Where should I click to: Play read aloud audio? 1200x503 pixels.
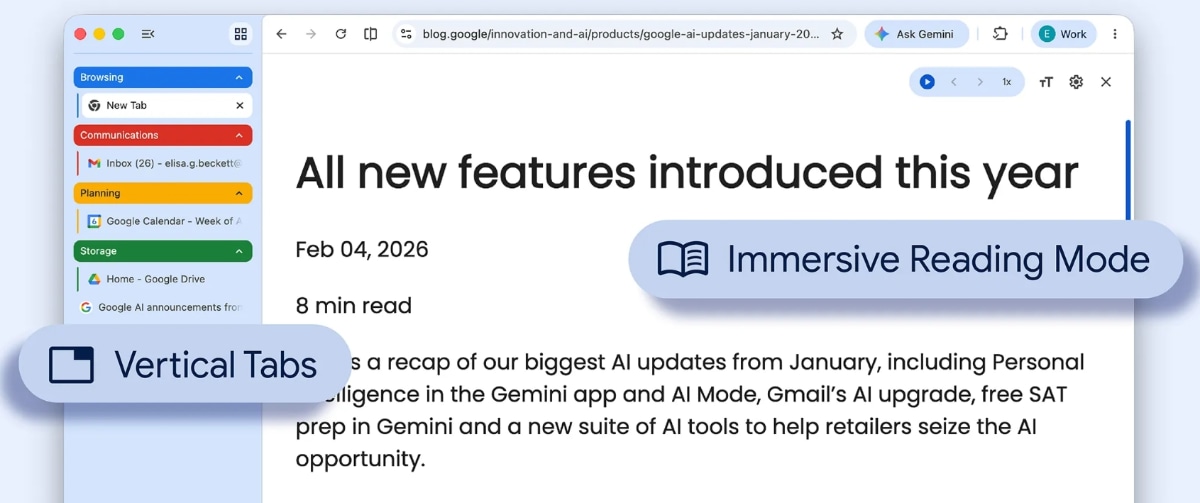pyautogui.click(x=927, y=82)
